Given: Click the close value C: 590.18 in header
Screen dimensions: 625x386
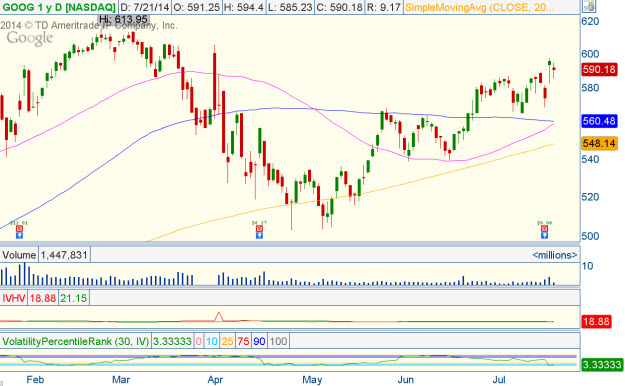Looking at the screenshot, I should click(x=340, y=7).
